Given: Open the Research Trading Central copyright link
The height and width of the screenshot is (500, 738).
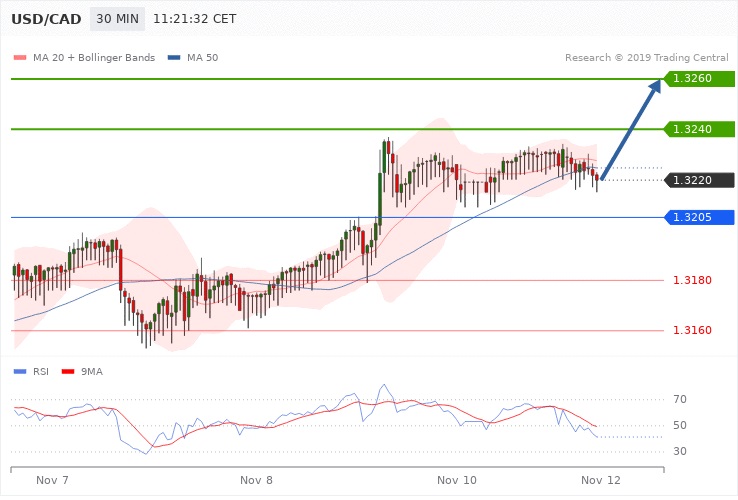Looking at the screenshot, I should 648,57.
